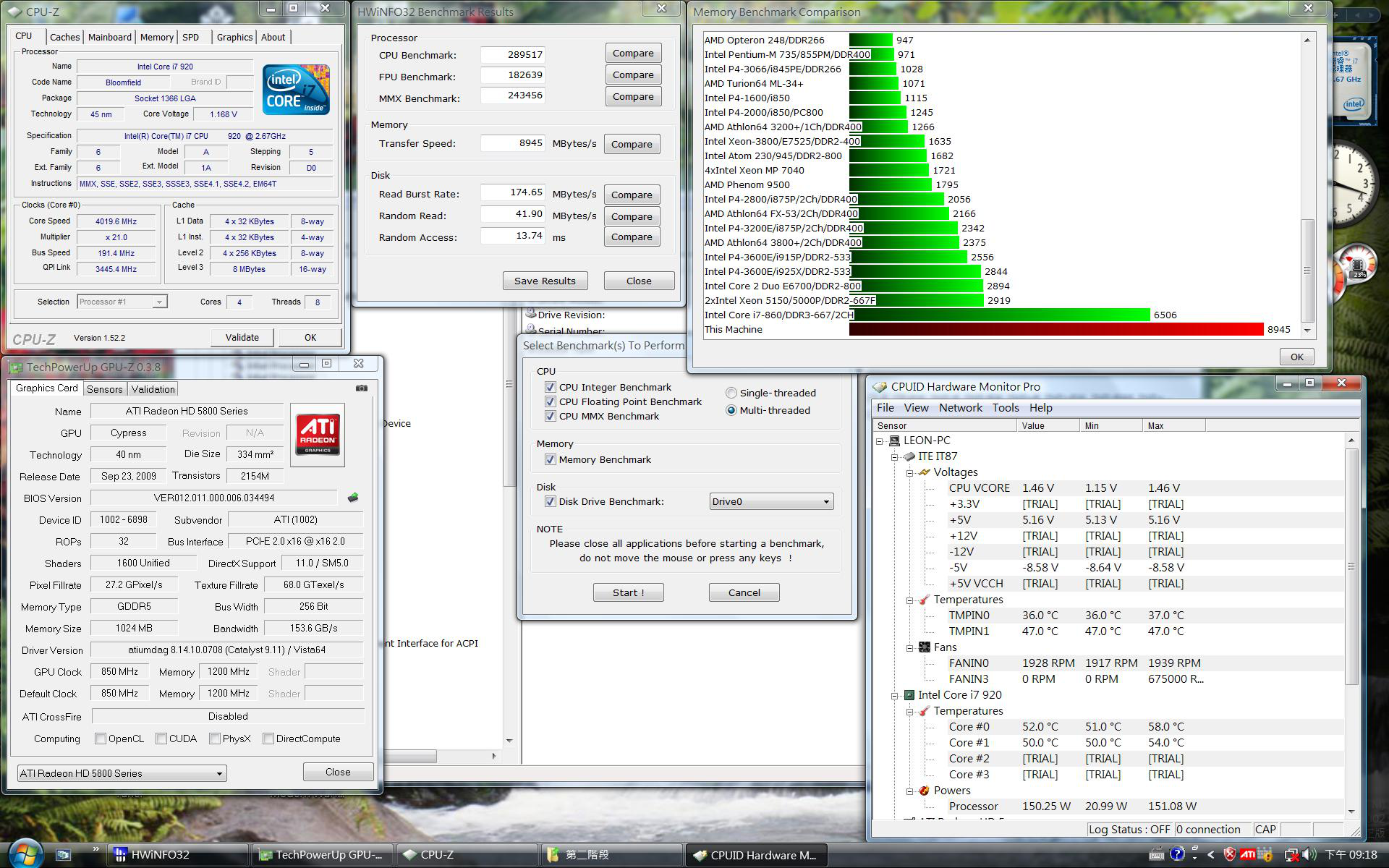Click the red security shield tray icon
The width and height of the screenshot is (1389, 868).
click(x=1229, y=854)
